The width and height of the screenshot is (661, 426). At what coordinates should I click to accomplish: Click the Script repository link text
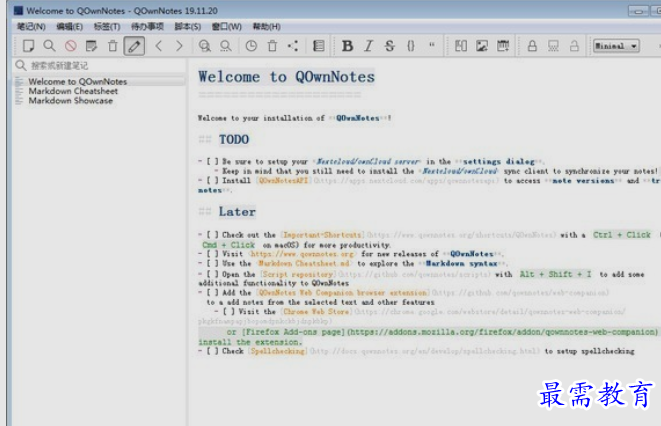pyautogui.click(x=297, y=274)
